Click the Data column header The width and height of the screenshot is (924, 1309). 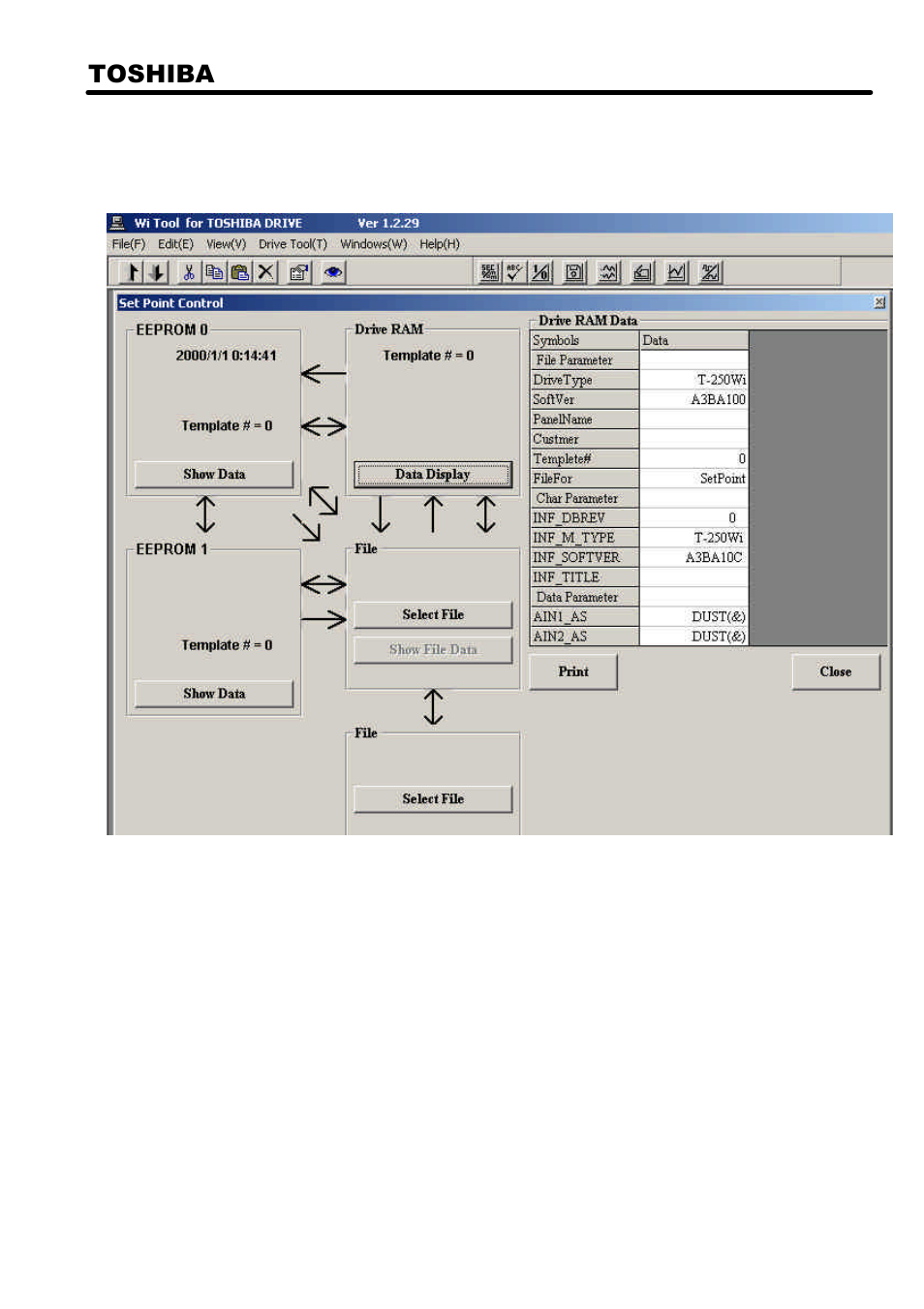(x=693, y=340)
